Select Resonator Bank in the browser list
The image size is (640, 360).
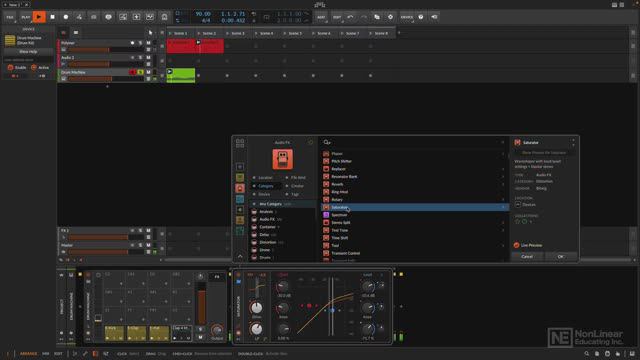[414, 177]
